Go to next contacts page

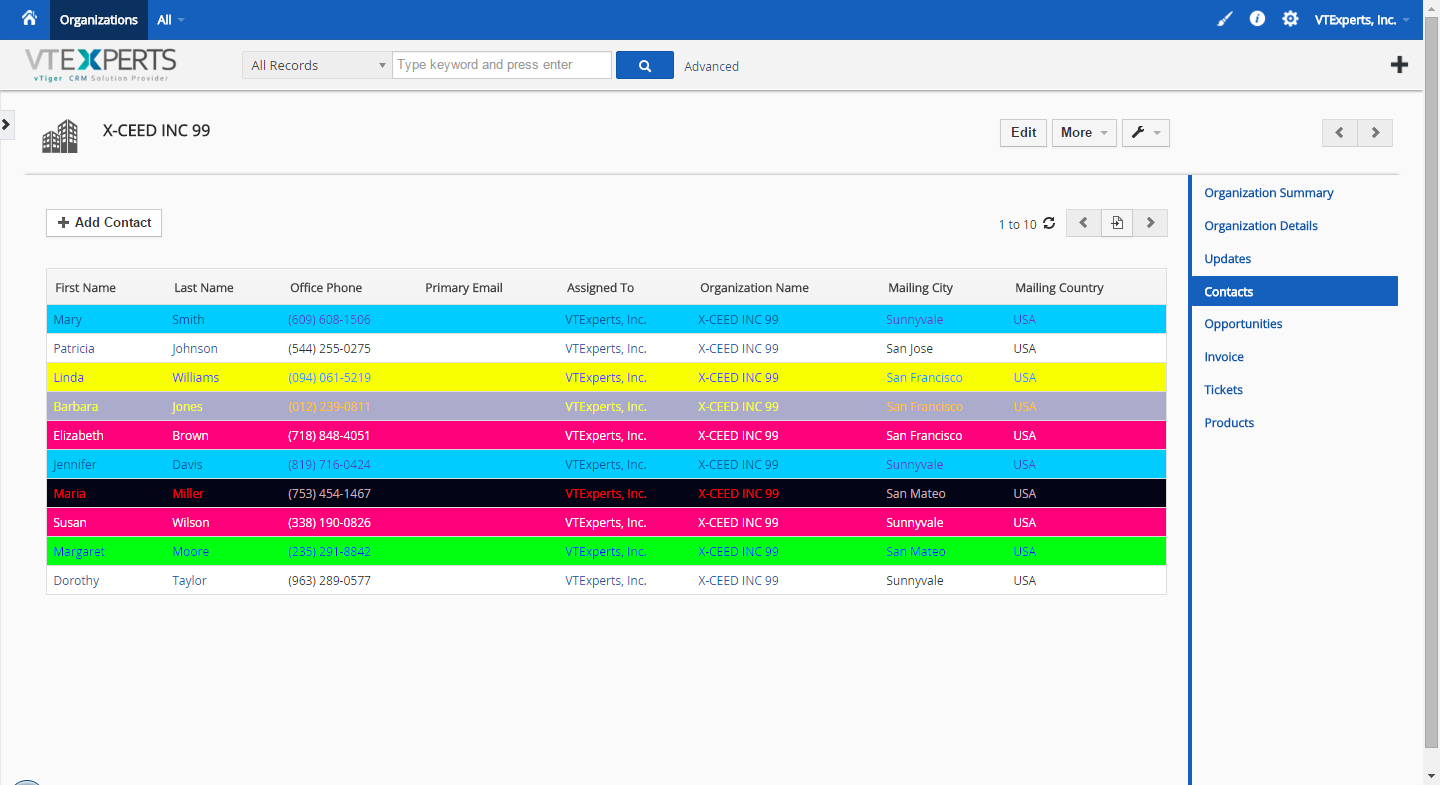pos(1150,223)
